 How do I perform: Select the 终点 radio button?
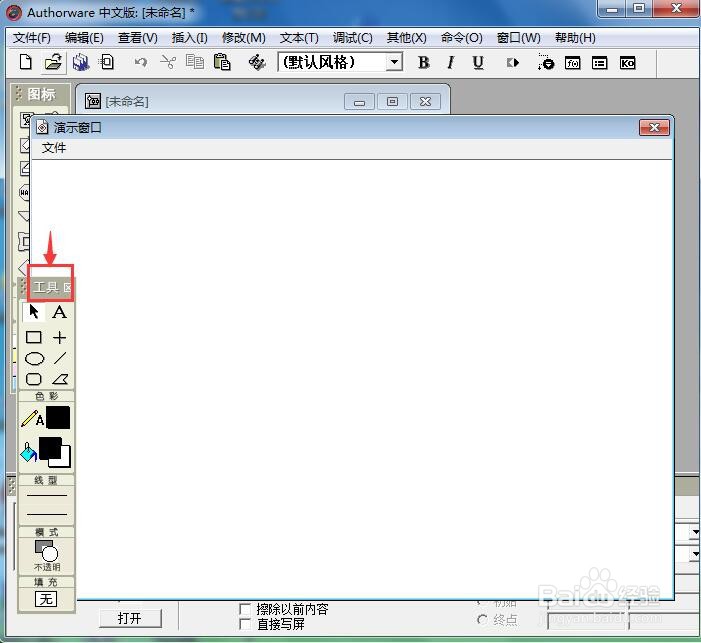482,620
